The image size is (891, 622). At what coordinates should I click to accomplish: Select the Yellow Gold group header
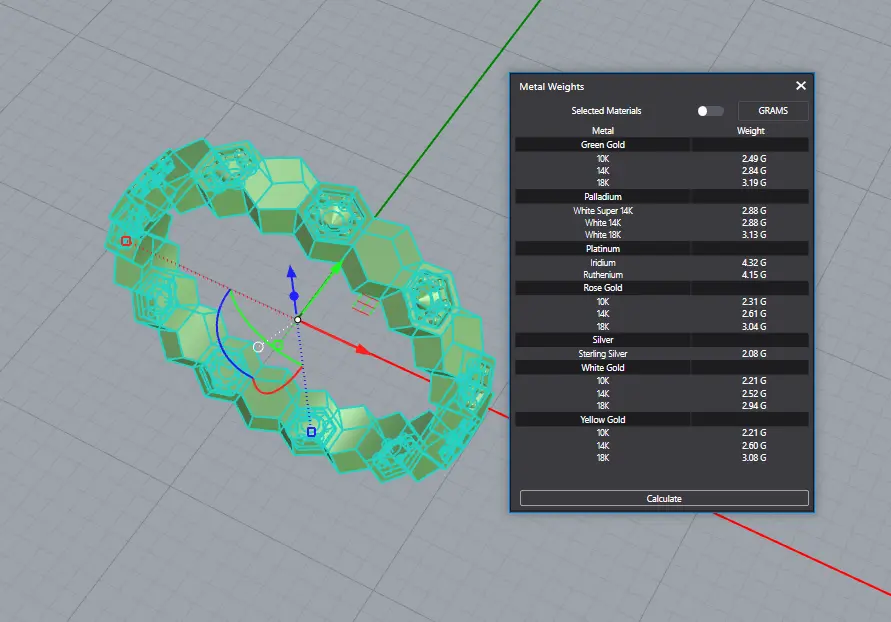coord(662,420)
